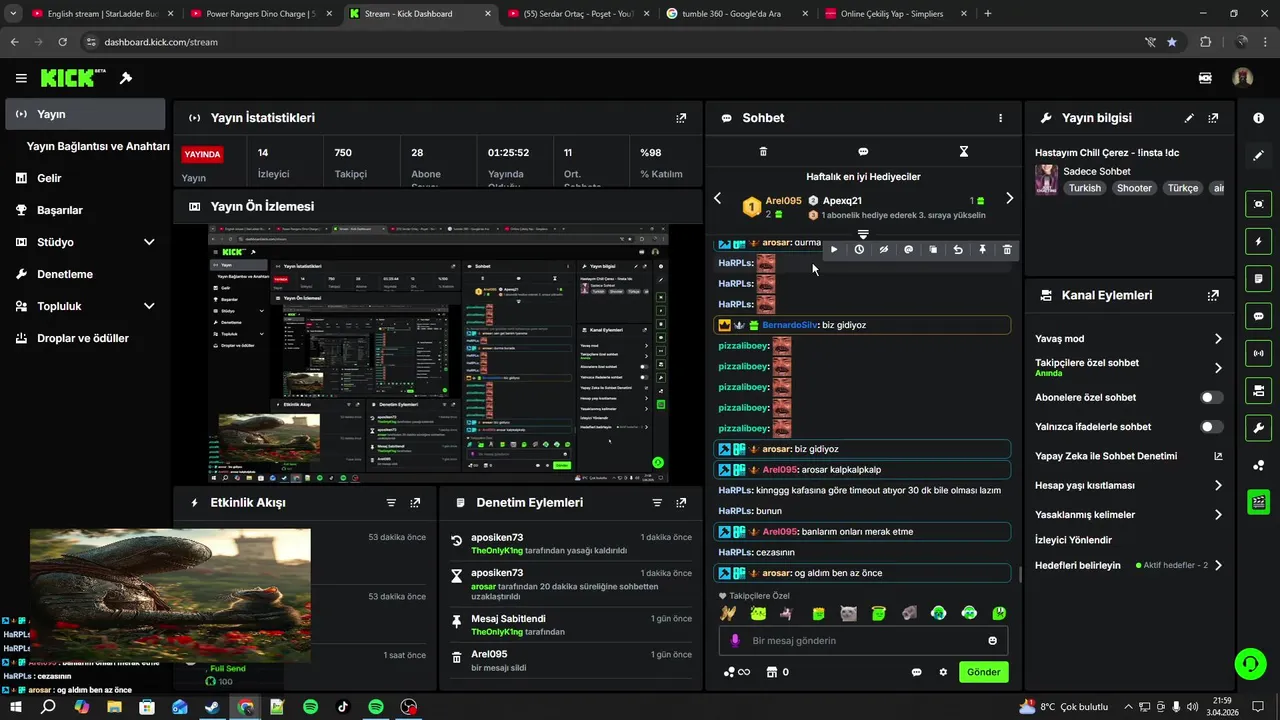Image resolution: width=1280 pixels, height=720 pixels.
Task: Click the wrench icon in right sidebar
Action: 1258,428
